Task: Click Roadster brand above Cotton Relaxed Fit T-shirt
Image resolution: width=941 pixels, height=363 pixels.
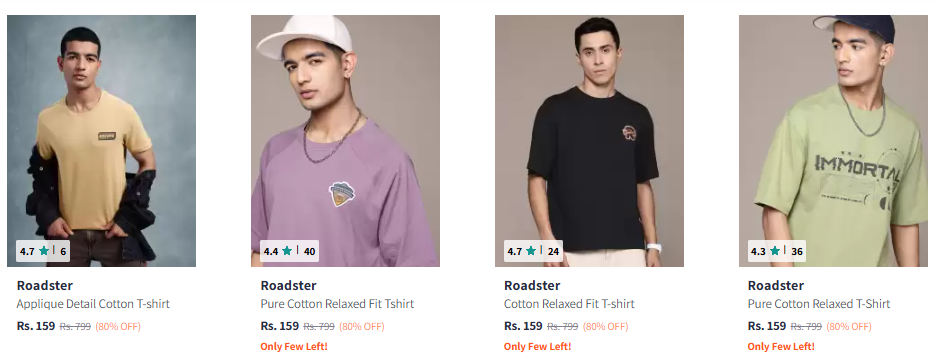Action: [x=532, y=286]
